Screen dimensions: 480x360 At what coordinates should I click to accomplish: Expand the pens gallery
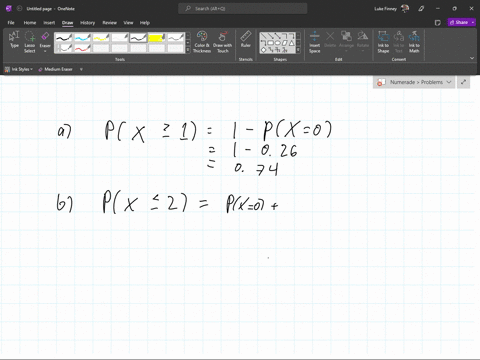(x=187, y=50)
